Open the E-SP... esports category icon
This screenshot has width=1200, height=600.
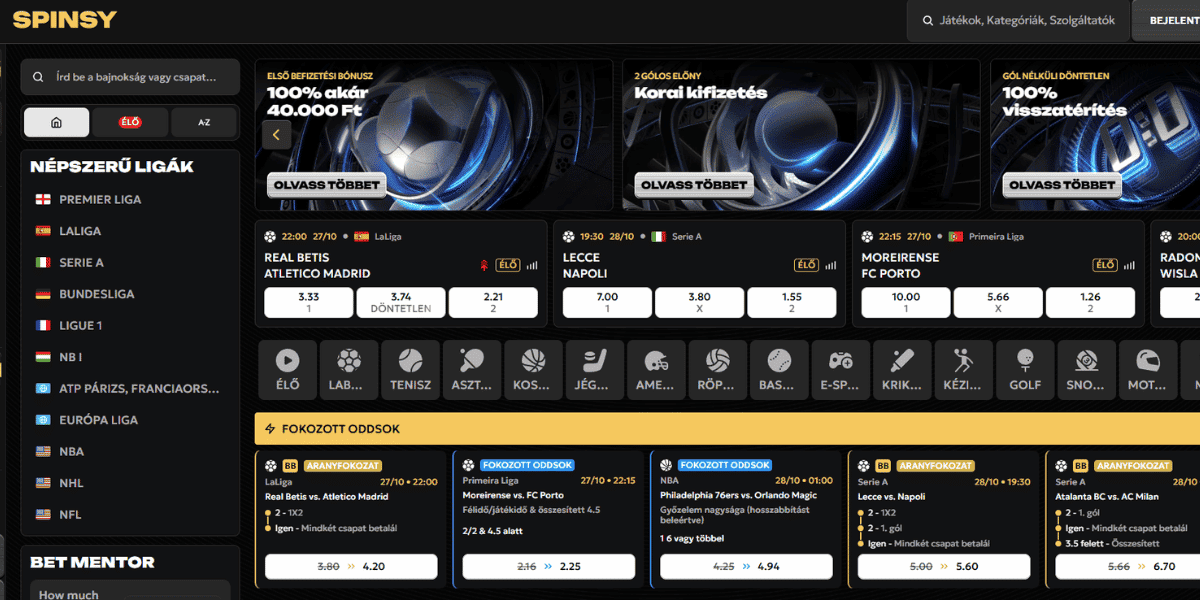point(841,370)
